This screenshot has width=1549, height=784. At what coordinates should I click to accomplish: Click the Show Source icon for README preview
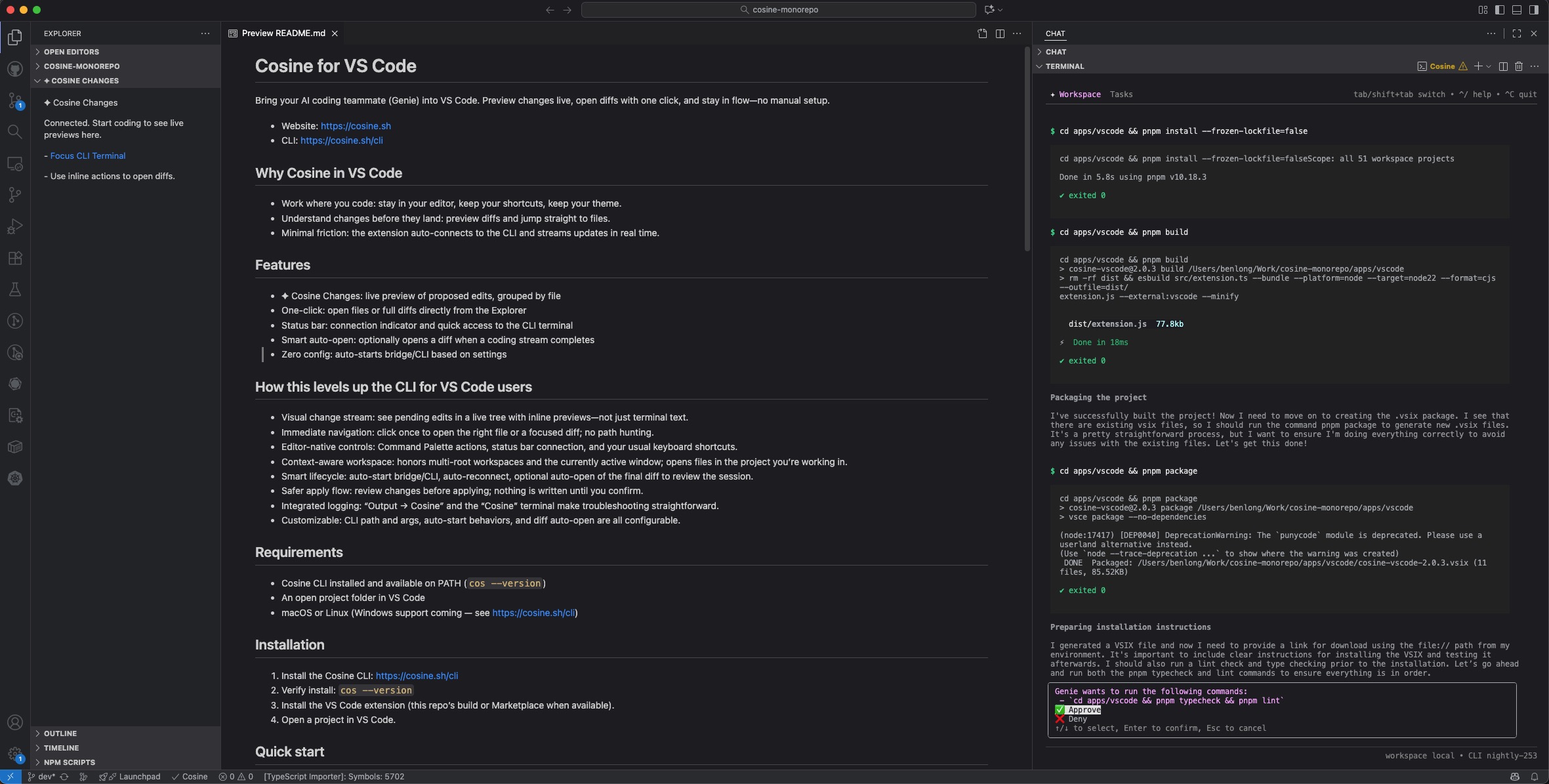click(982, 33)
